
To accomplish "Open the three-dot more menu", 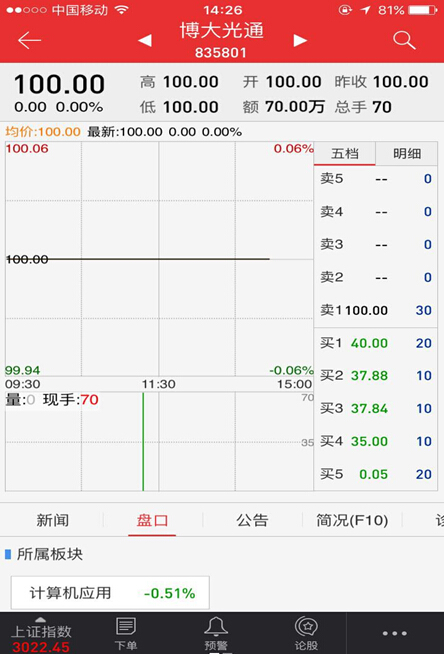I will pos(394,633).
